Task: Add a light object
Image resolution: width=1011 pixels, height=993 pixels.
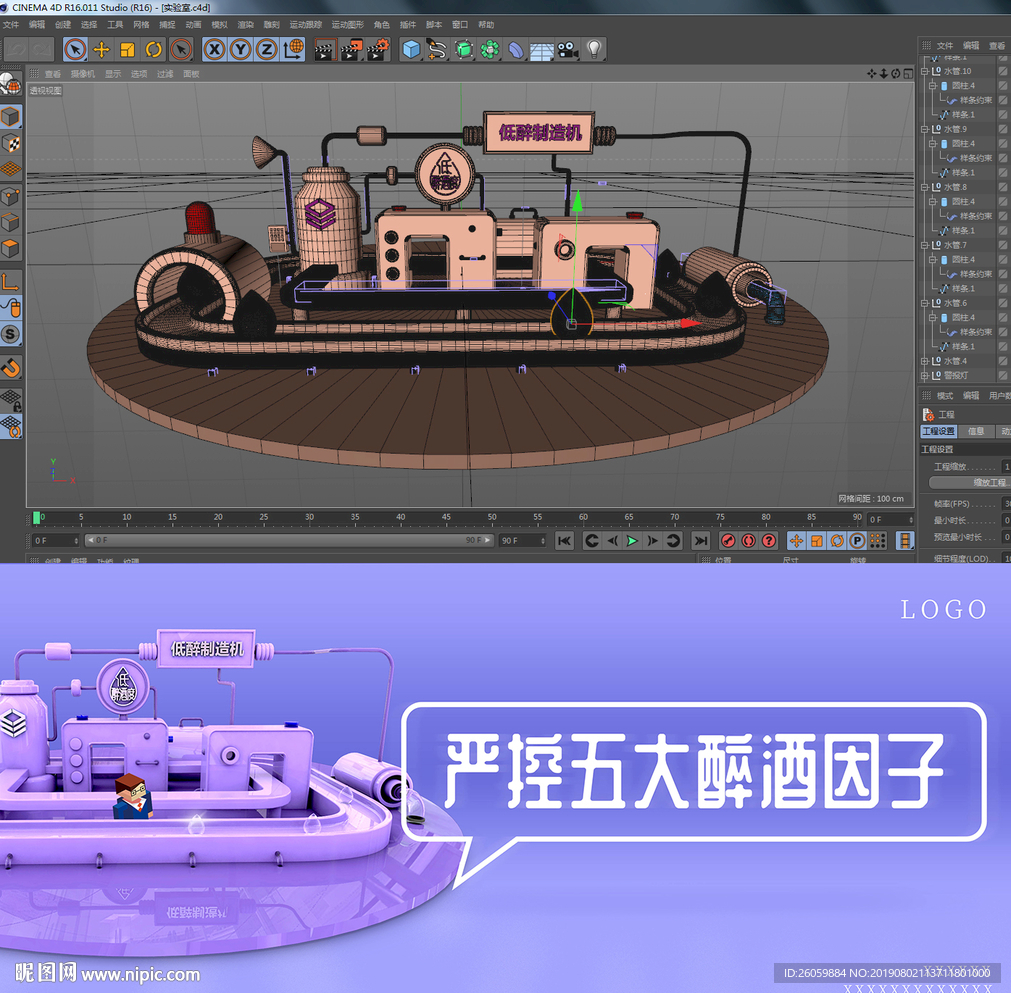Action: (x=594, y=49)
